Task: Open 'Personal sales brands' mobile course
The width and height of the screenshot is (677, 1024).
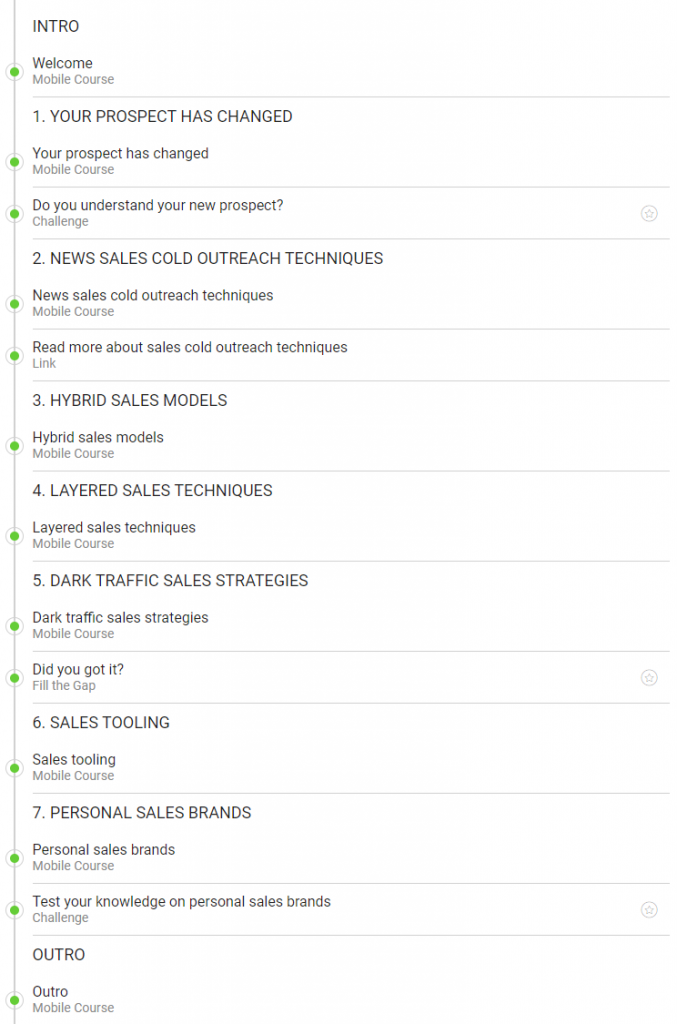Action: pyautogui.click(x=103, y=849)
